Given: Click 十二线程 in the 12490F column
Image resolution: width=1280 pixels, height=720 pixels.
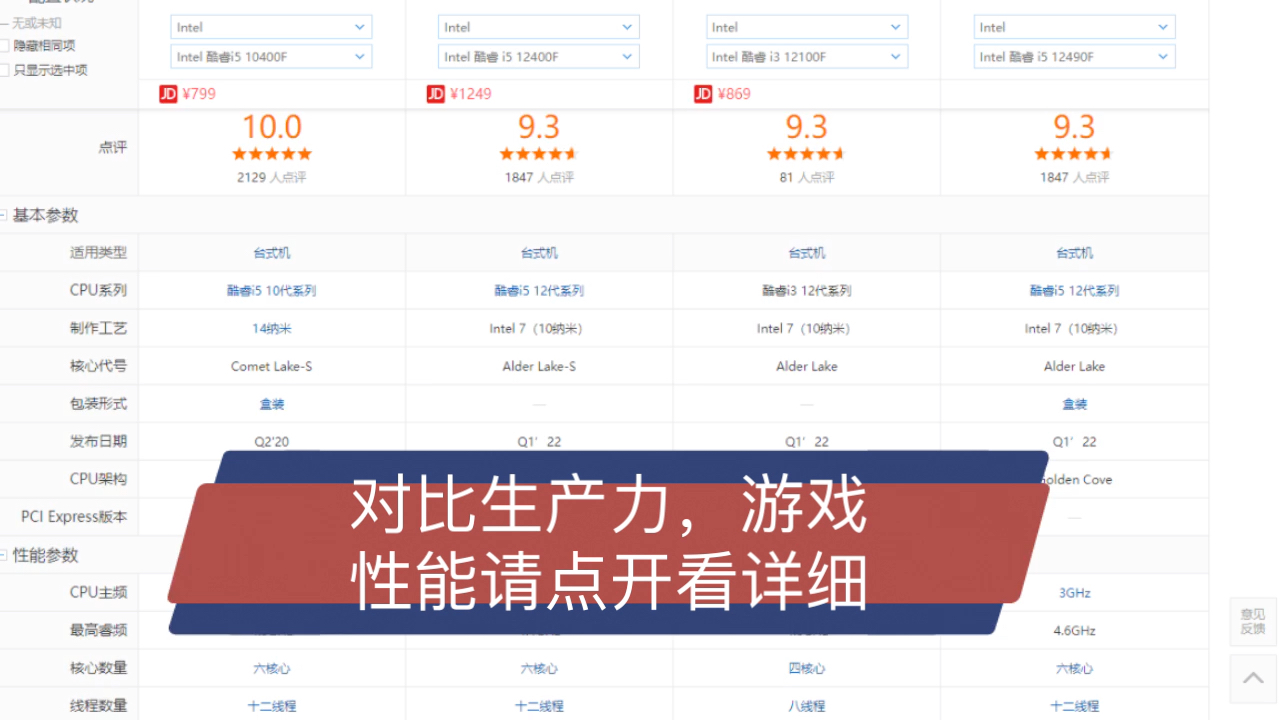Looking at the screenshot, I should [x=1074, y=706].
